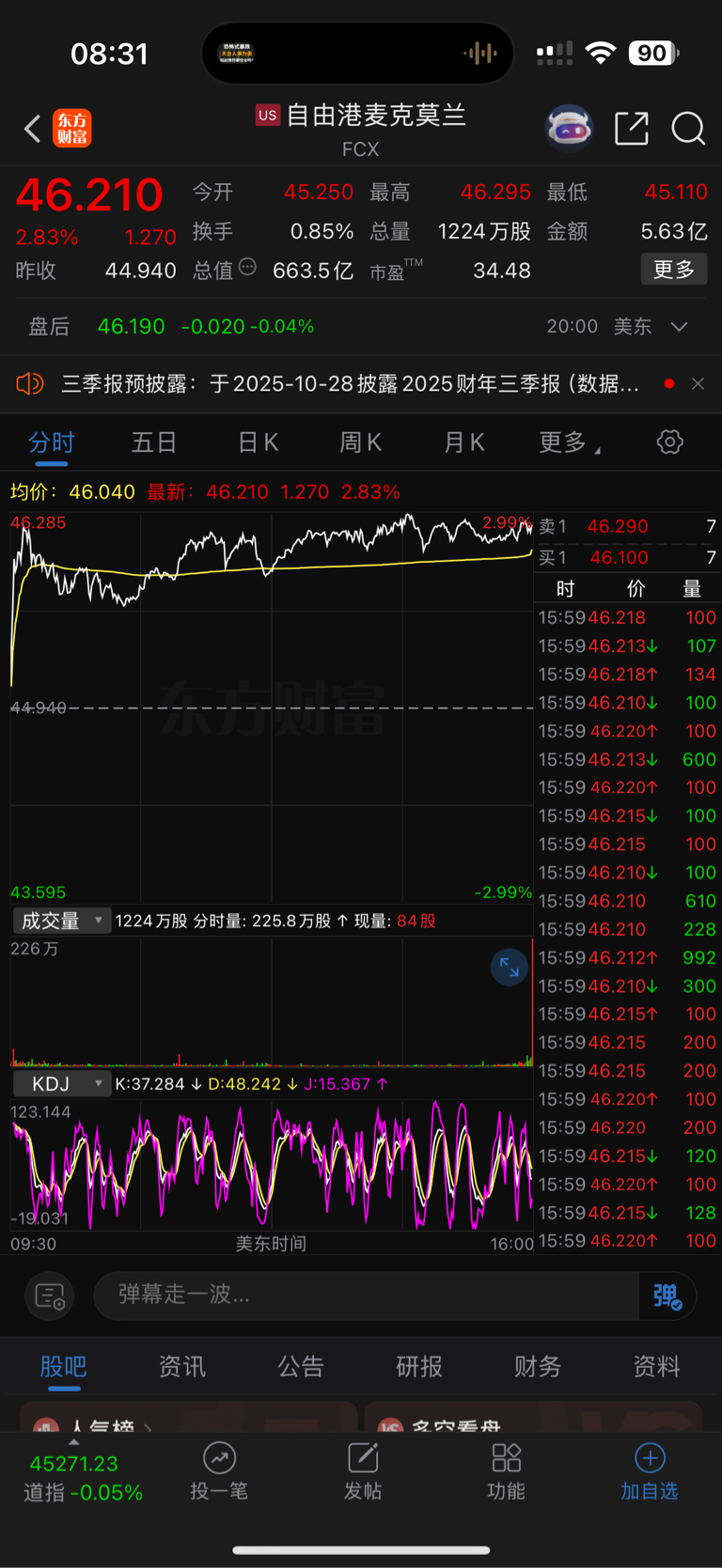Open the danmaku list settings icon
This screenshot has width=722, height=1568.
50,1296
